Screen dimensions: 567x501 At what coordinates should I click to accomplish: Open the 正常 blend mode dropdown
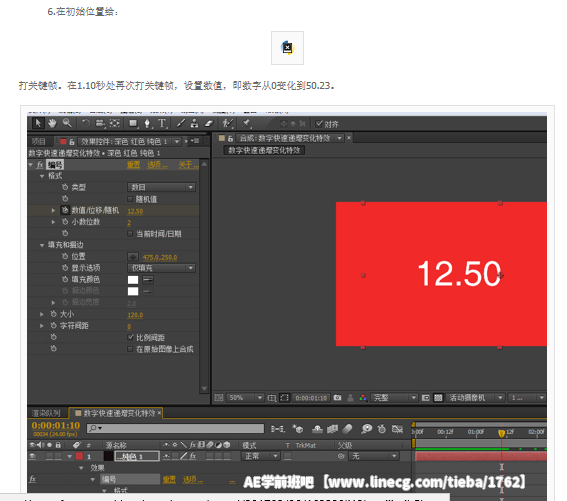pos(260,456)
